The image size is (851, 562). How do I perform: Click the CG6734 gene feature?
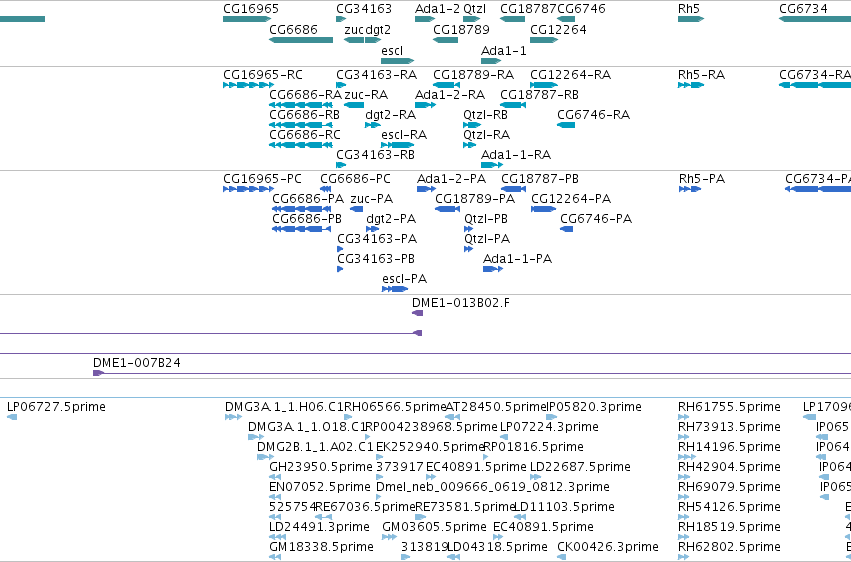[815, 19]
